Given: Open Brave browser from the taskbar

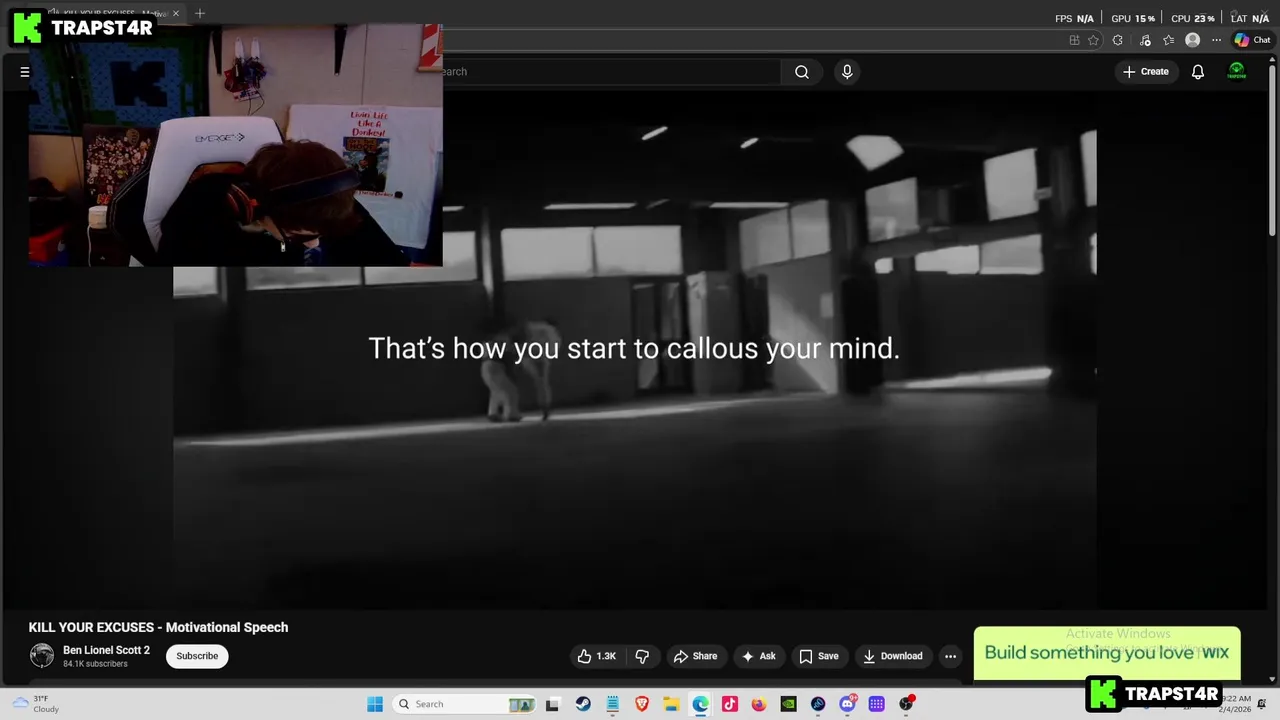Looking at the screenshot, I should pyautogui.click(x=642, y=704).
